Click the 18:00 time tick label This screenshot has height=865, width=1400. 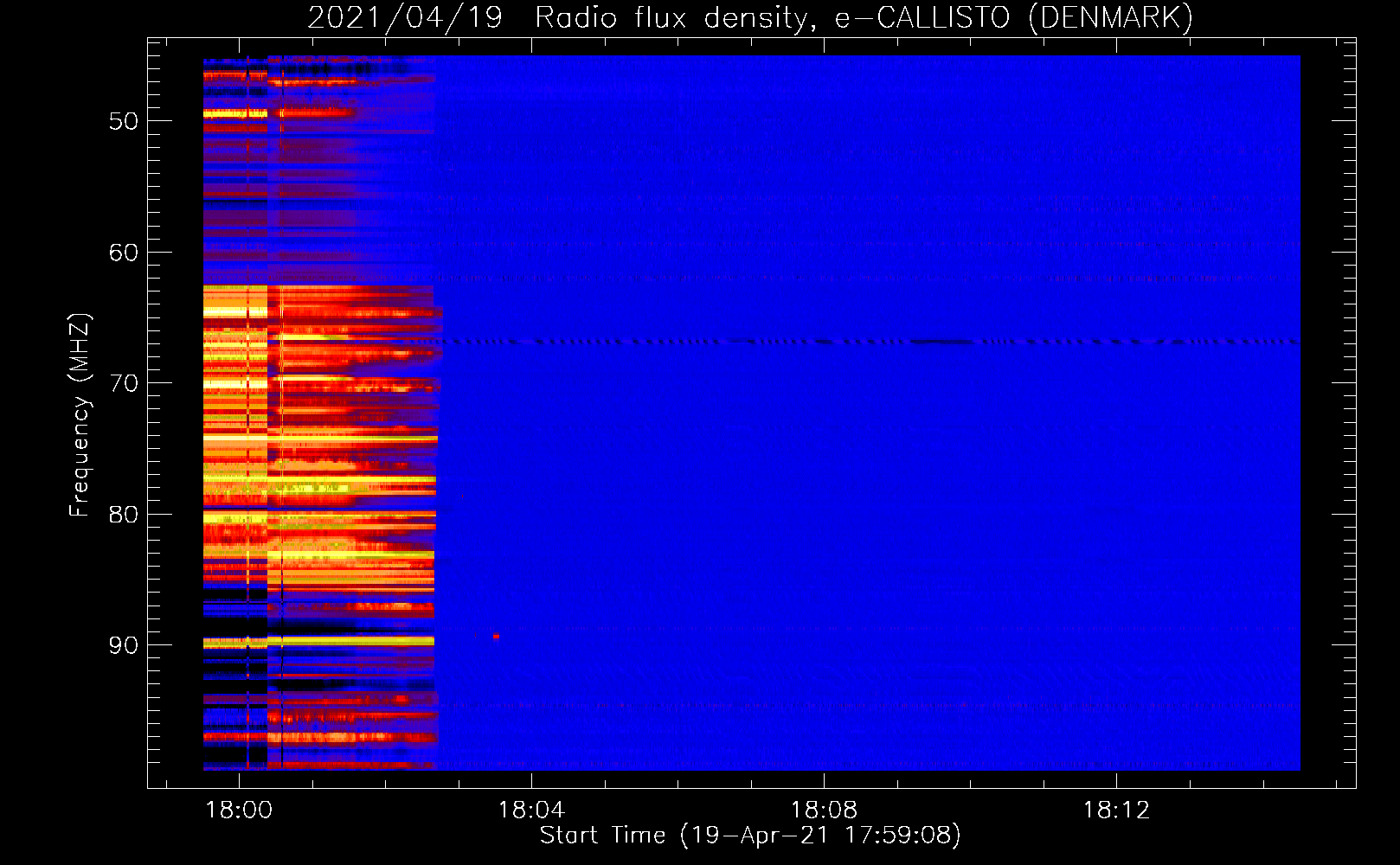click(238, 811)
